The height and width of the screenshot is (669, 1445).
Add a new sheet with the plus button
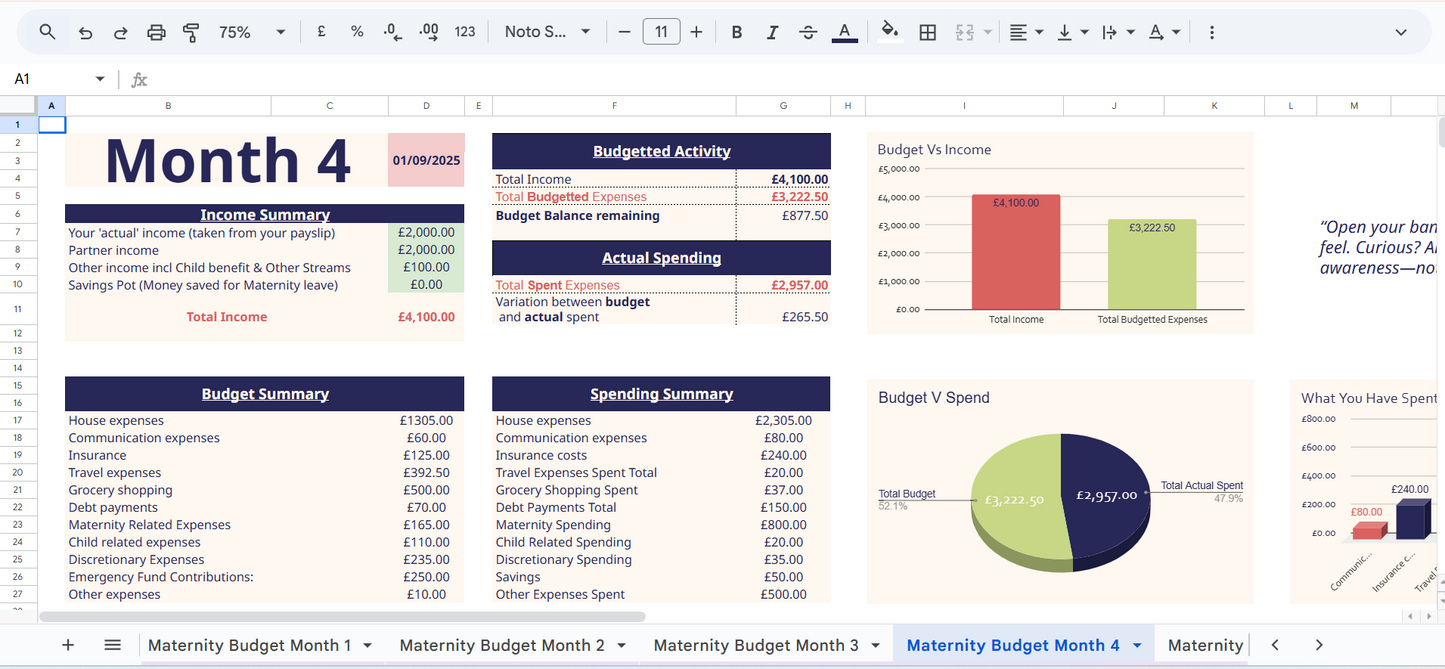click(x=67, y=645)
